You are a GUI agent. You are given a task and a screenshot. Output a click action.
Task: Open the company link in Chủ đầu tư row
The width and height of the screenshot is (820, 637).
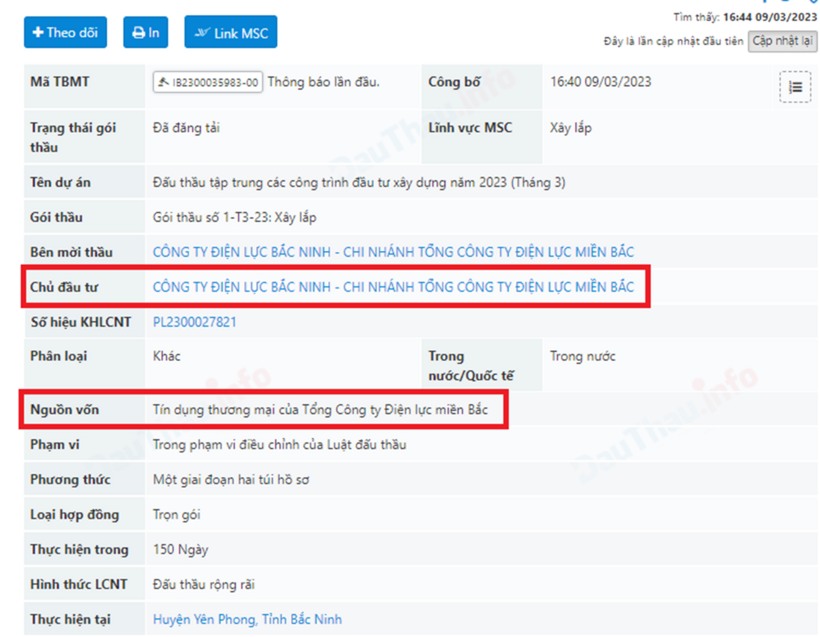click(x=392, y=287)
